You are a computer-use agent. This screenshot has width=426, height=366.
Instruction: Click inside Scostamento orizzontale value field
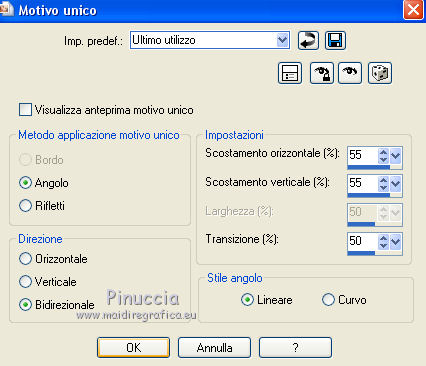(x=363, y=155)
